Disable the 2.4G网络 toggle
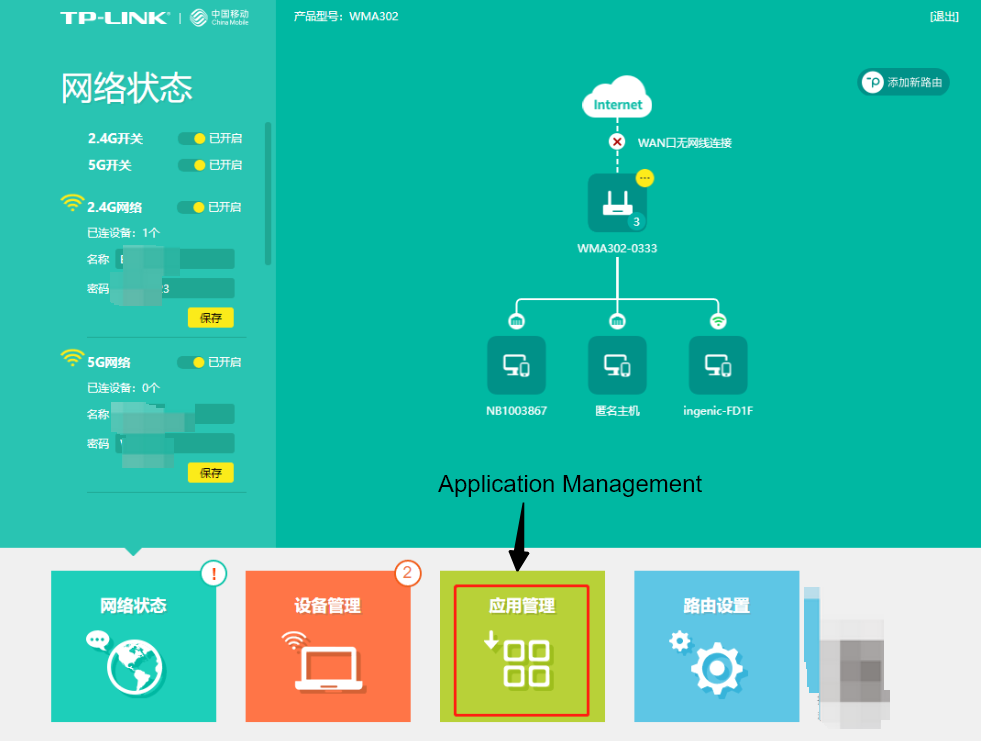Image resolution: width=981 pixels, height=741 pixels. point(191,207)
